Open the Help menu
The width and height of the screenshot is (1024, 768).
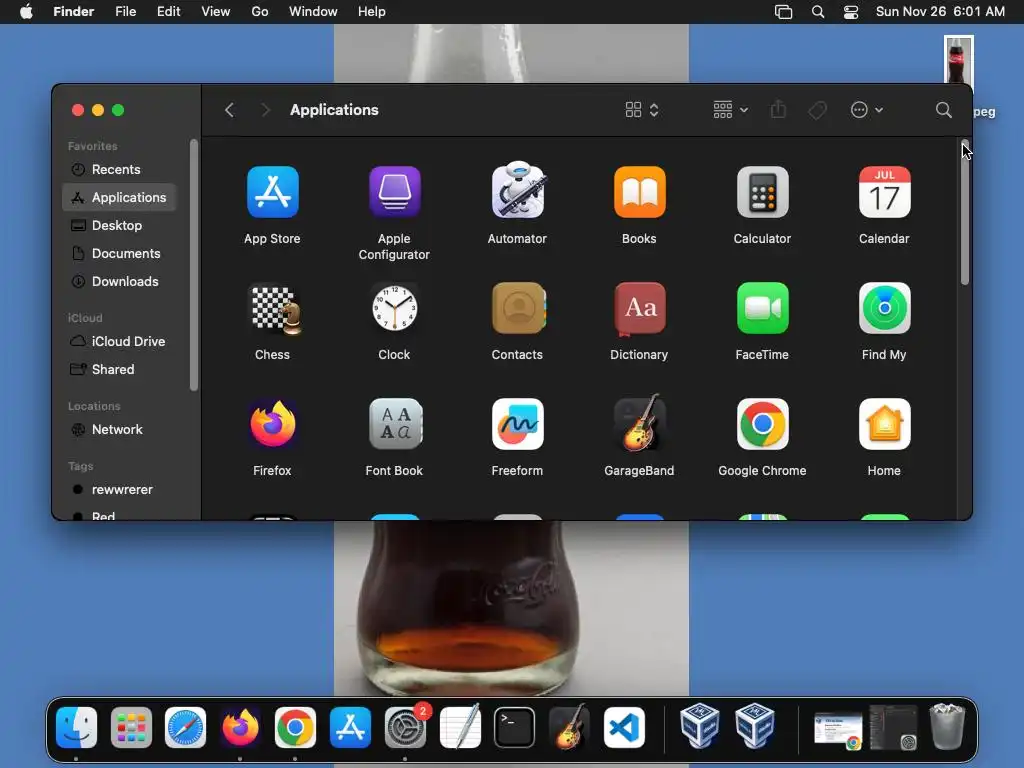pos(372,12)
